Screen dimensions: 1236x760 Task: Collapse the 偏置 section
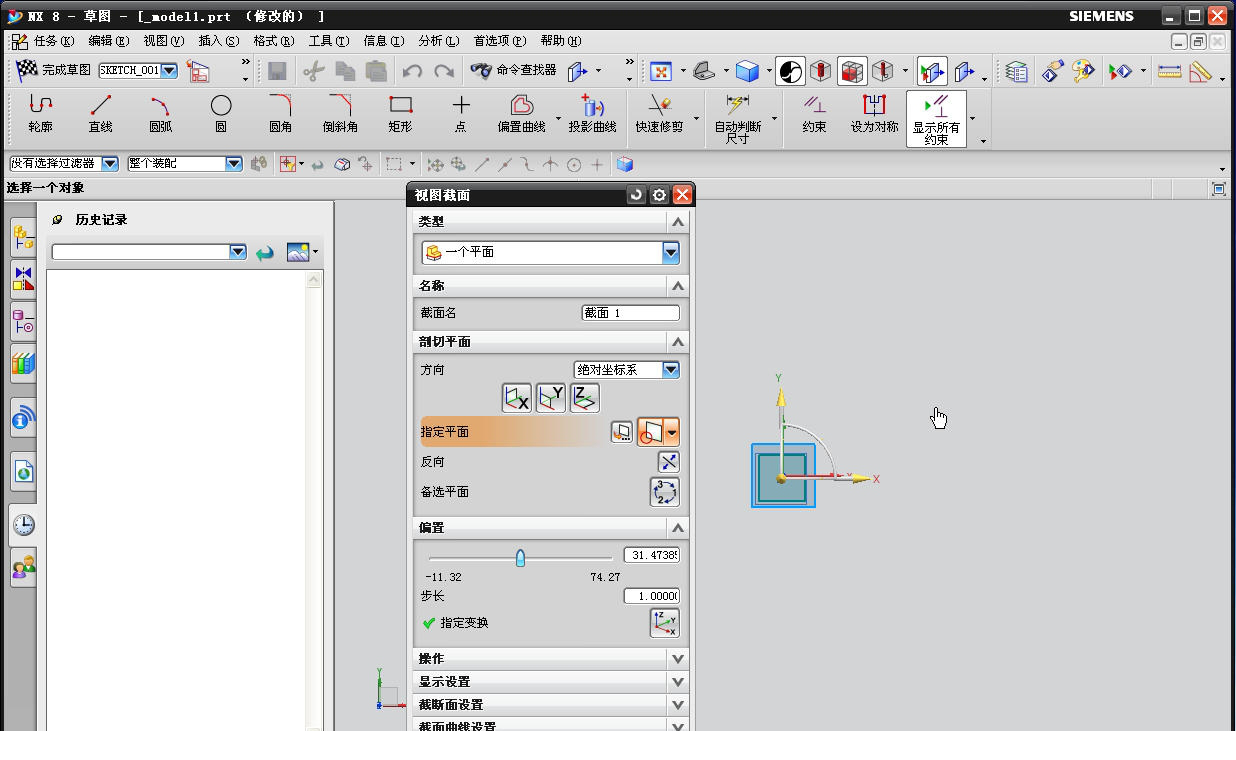click(x=678, y=528)
